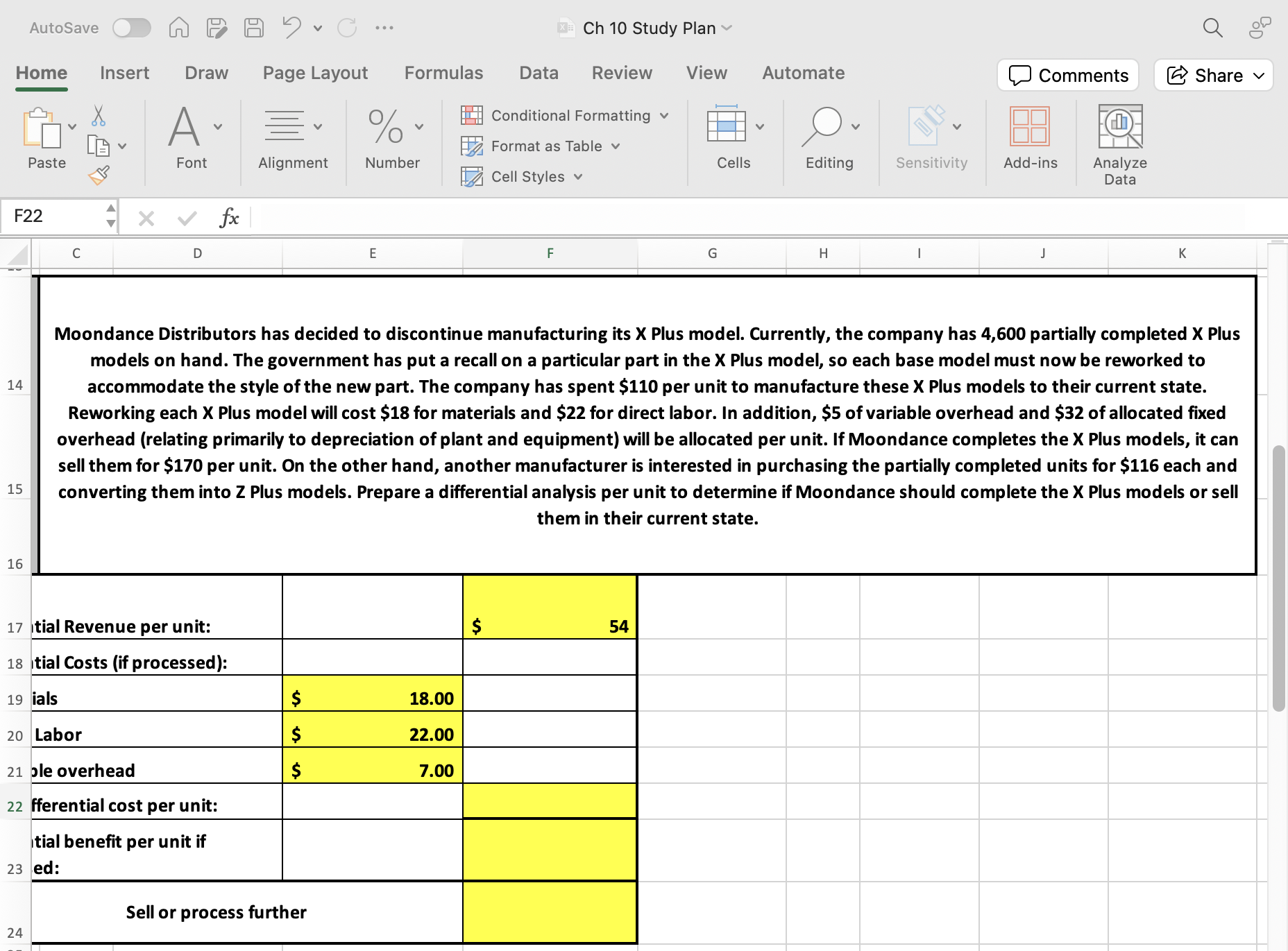Open the Automate tab

804,73
